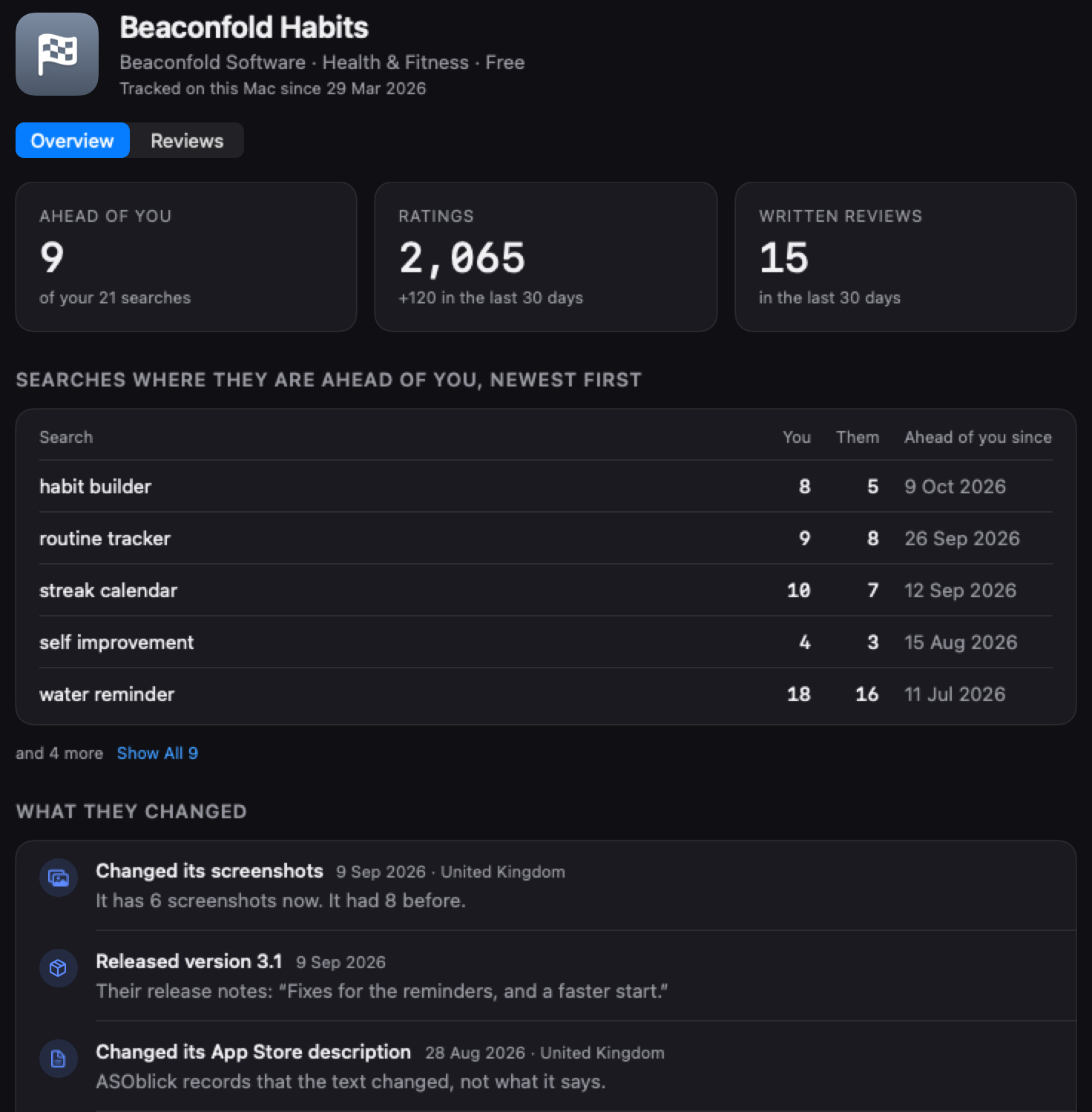Click the You column header
The image size is (1092, 1112).
(796, 437)
